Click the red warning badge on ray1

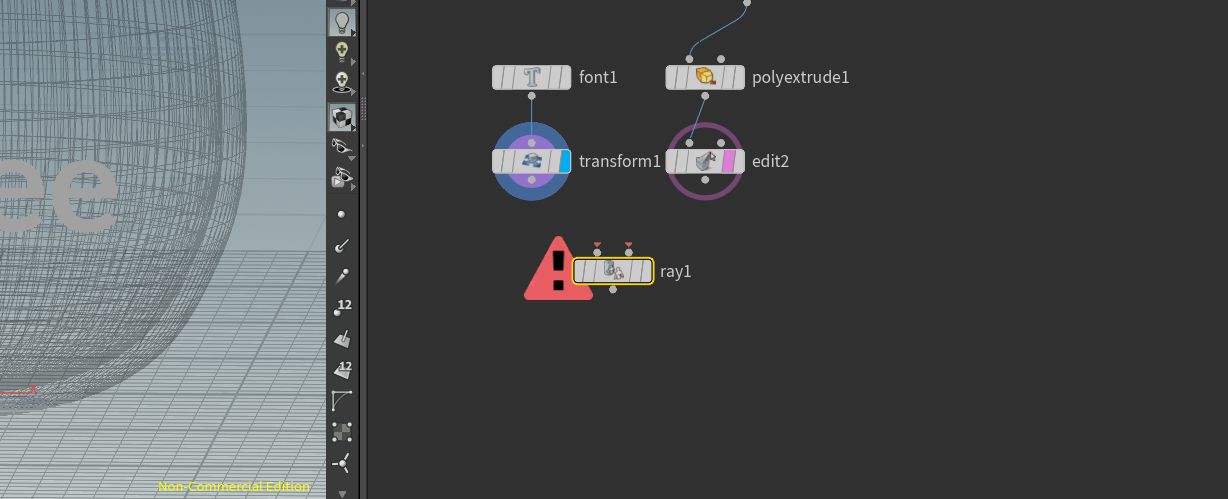[558, 269]
